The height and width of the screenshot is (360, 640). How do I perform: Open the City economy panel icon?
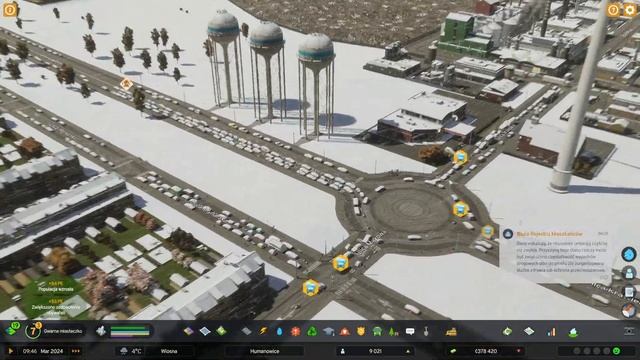tap(507, 331)
